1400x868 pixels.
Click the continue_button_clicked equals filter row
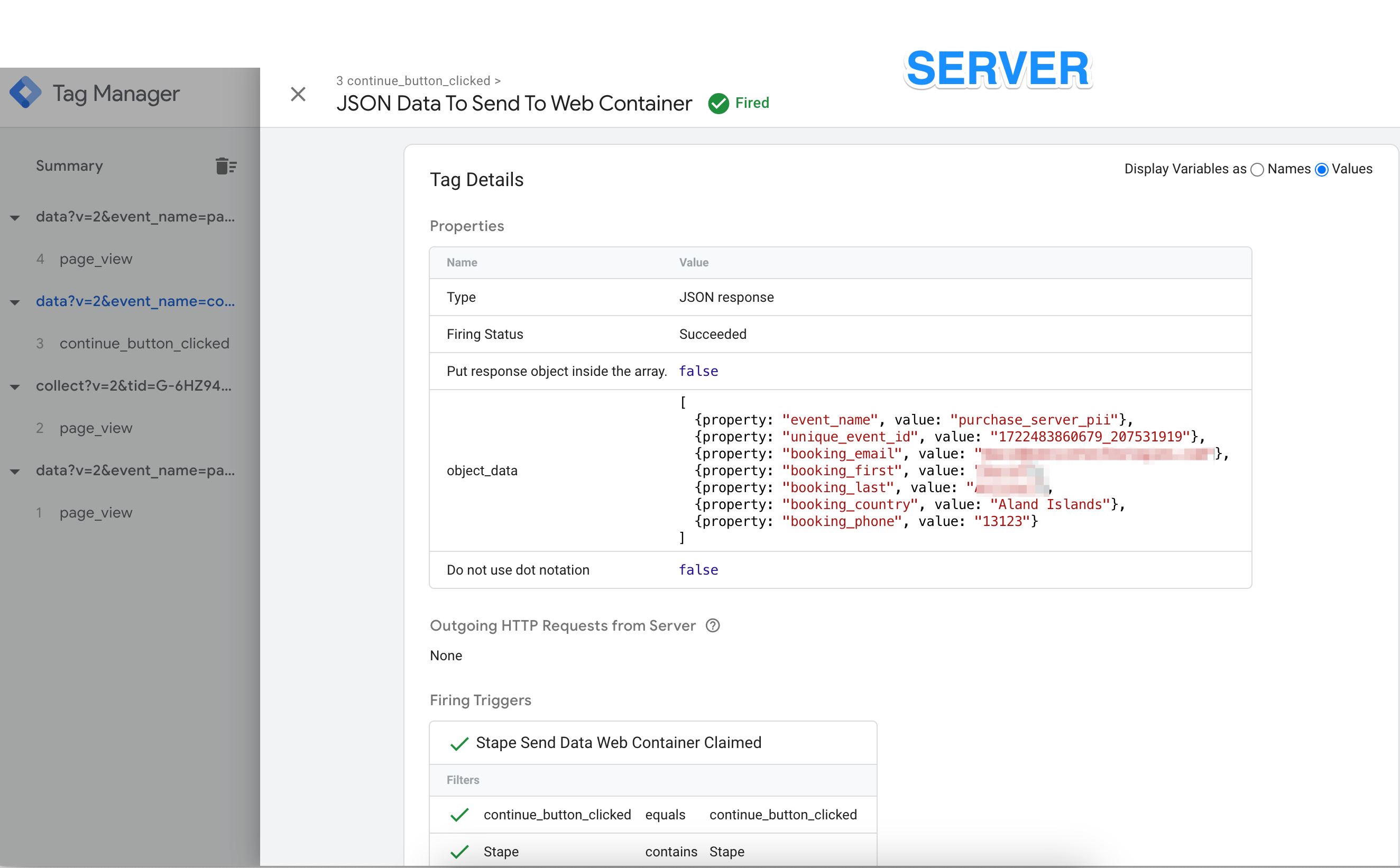(653, 815)
